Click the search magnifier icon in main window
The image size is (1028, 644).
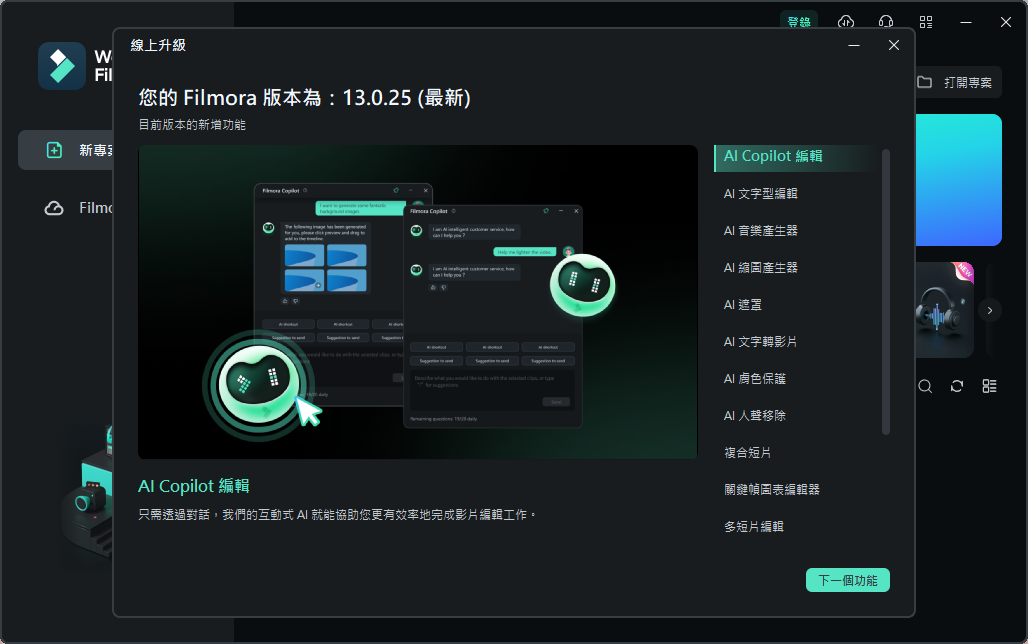coord(925,386)
